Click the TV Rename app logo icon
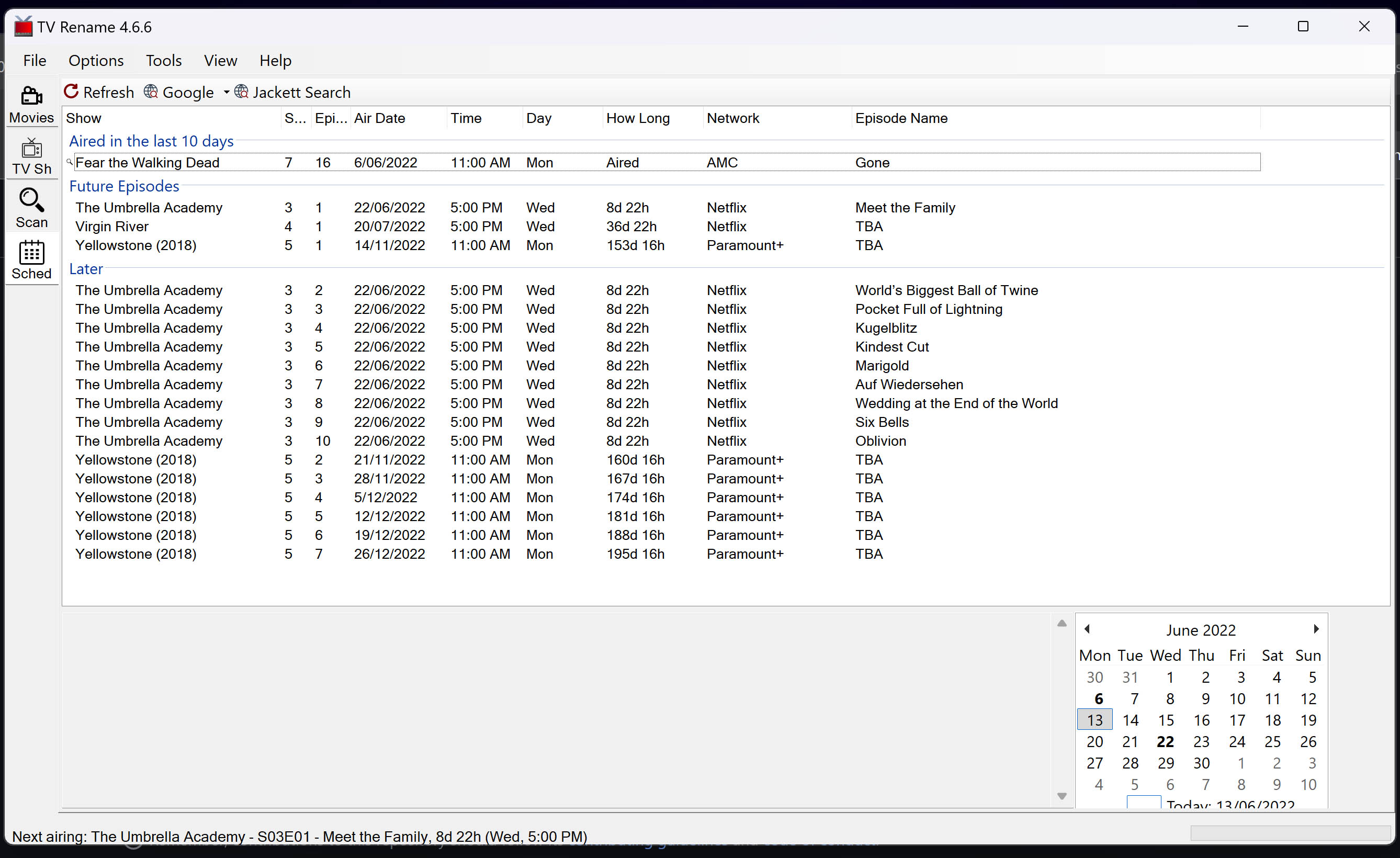Screen dimensions: 1400x858 [24, 27]
